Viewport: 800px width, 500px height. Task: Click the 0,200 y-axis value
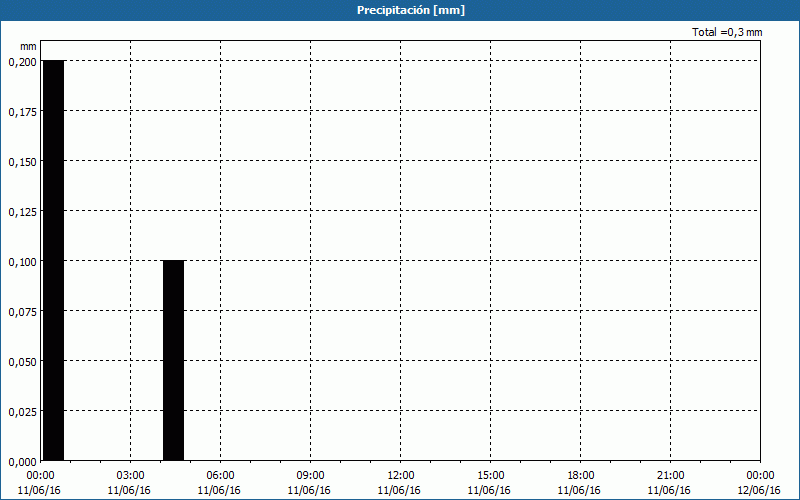(22, 62)
